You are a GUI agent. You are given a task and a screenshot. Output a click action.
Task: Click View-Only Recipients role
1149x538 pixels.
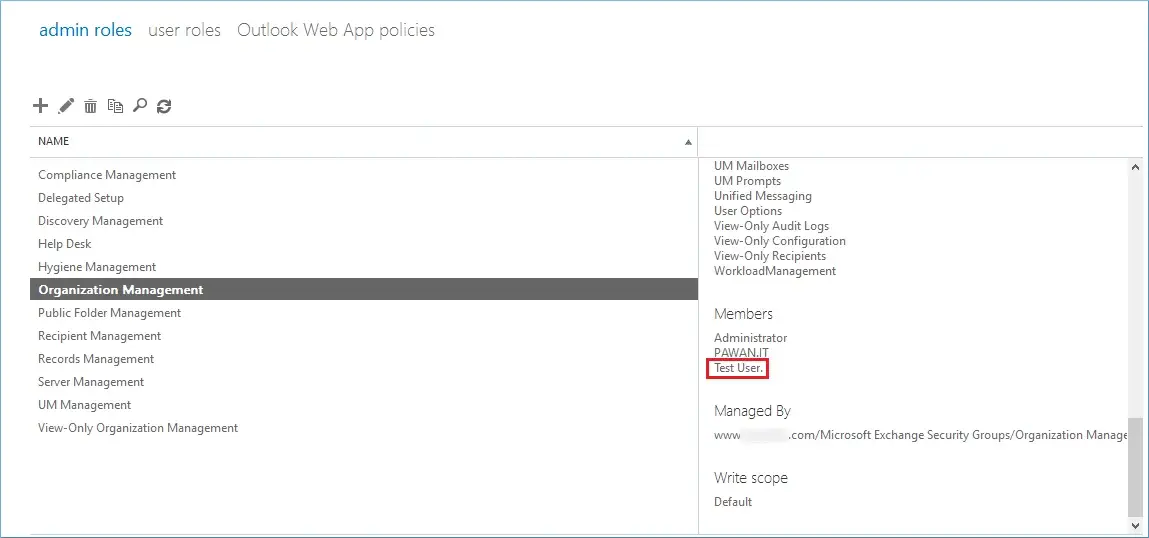[x=770, y=256]
